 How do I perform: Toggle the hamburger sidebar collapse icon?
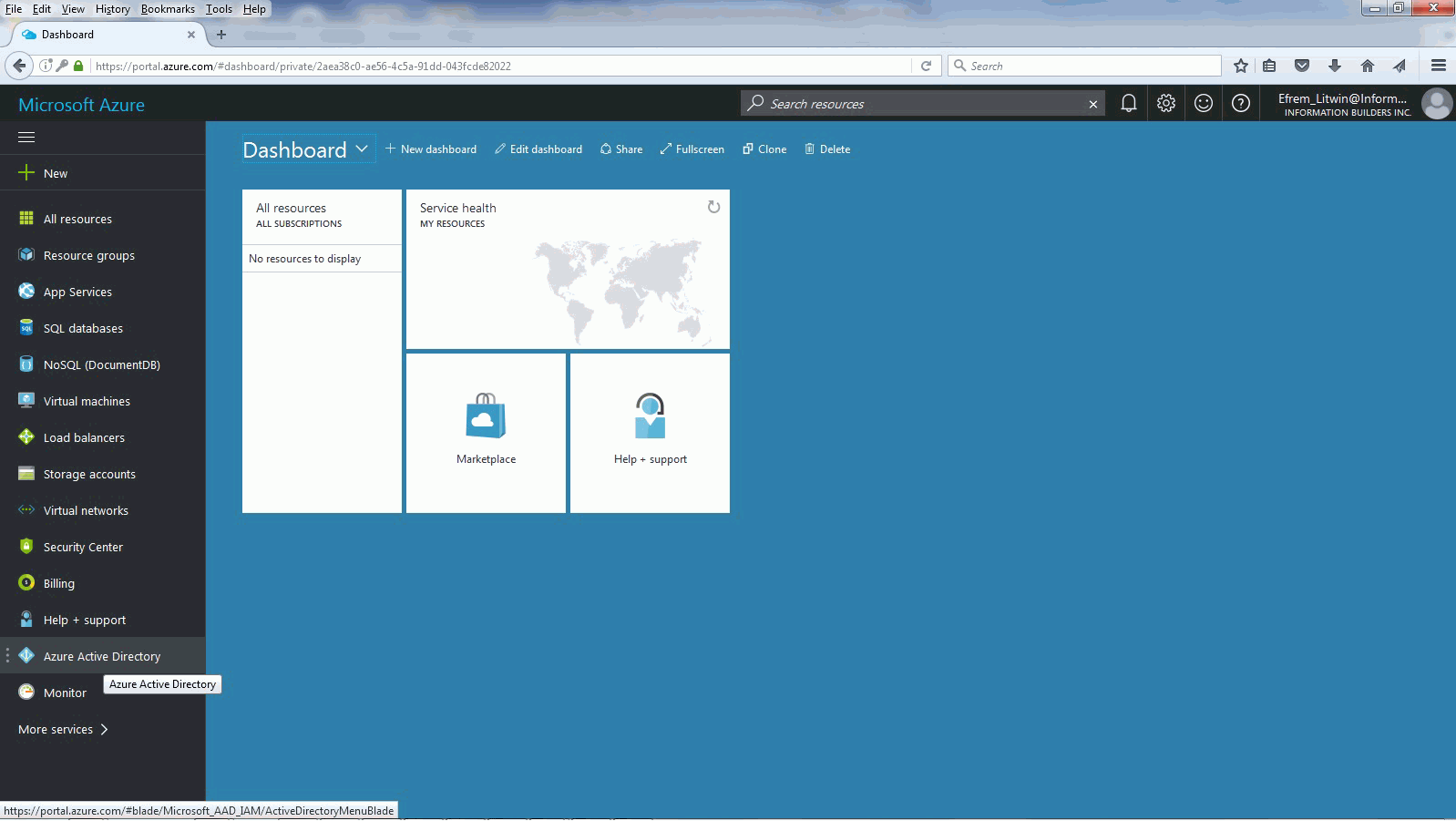(26, 138)
